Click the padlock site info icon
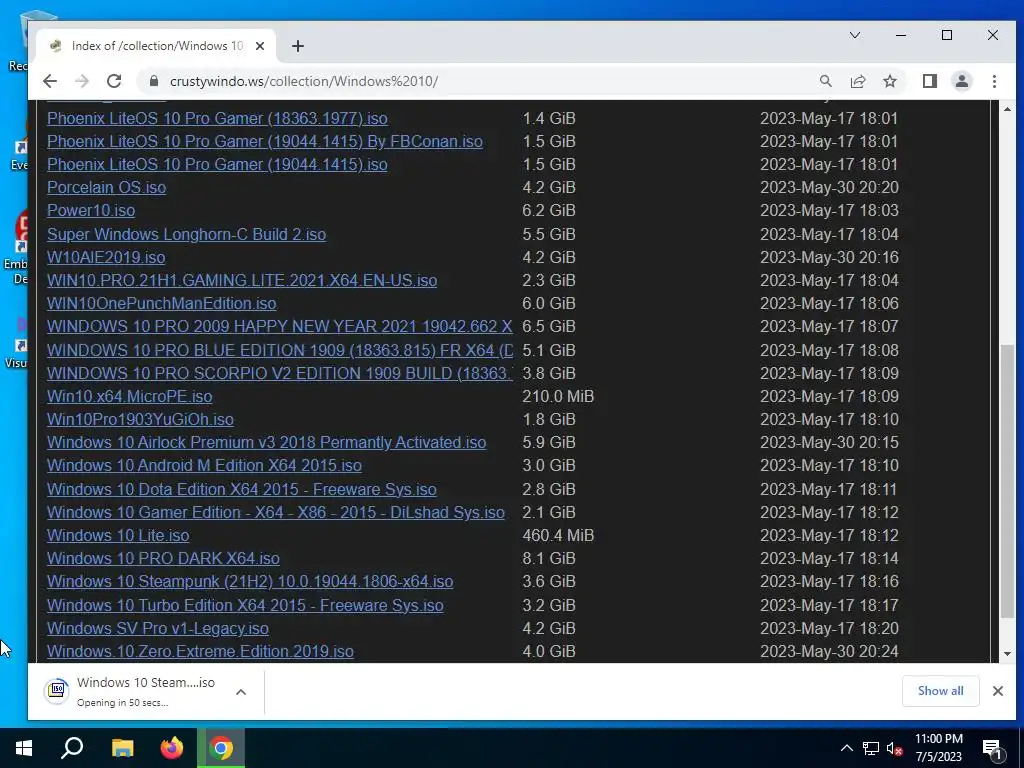 tap(154, 81)
